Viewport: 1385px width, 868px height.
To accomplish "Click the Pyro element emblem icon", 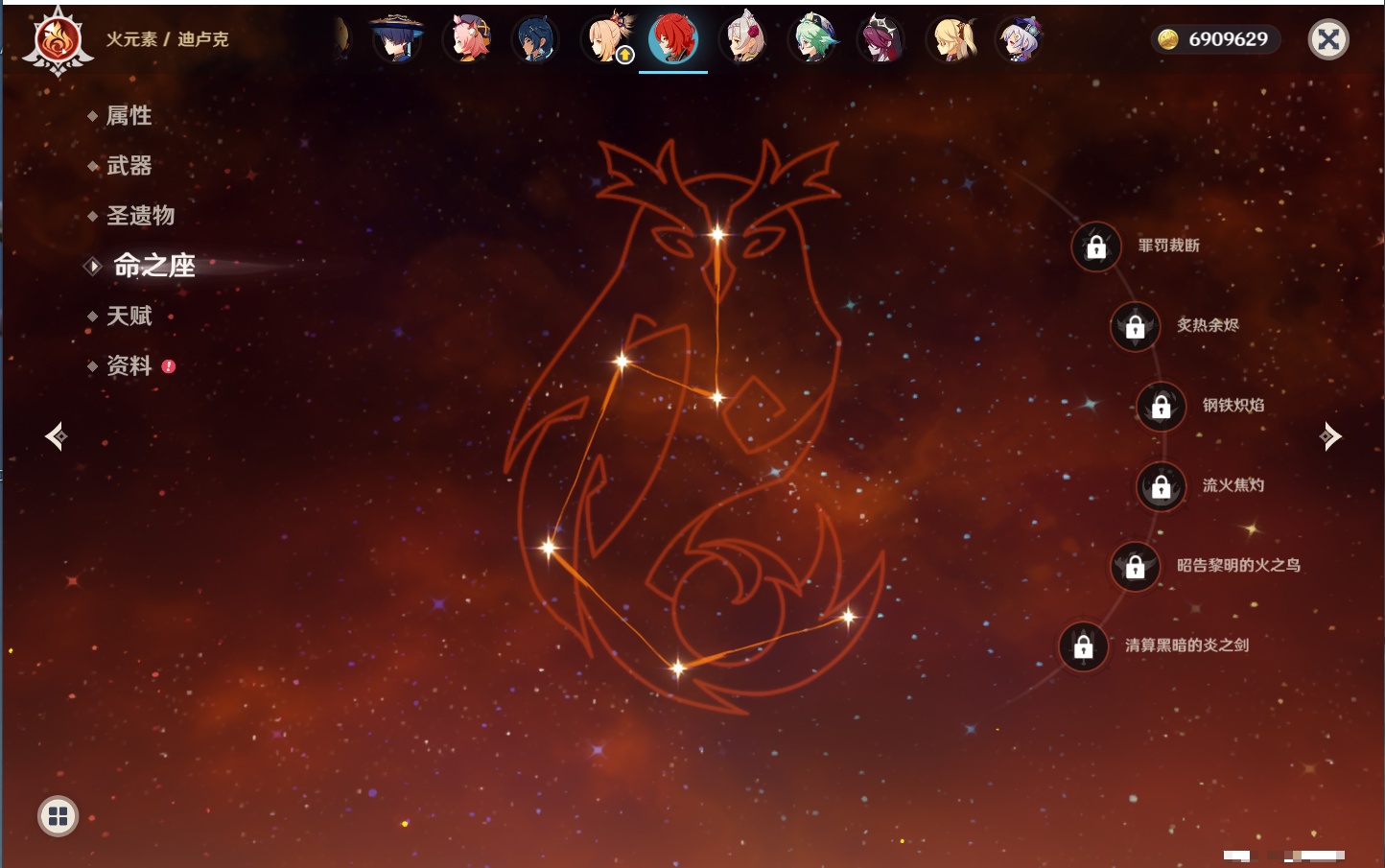I will tap(58, 41).
